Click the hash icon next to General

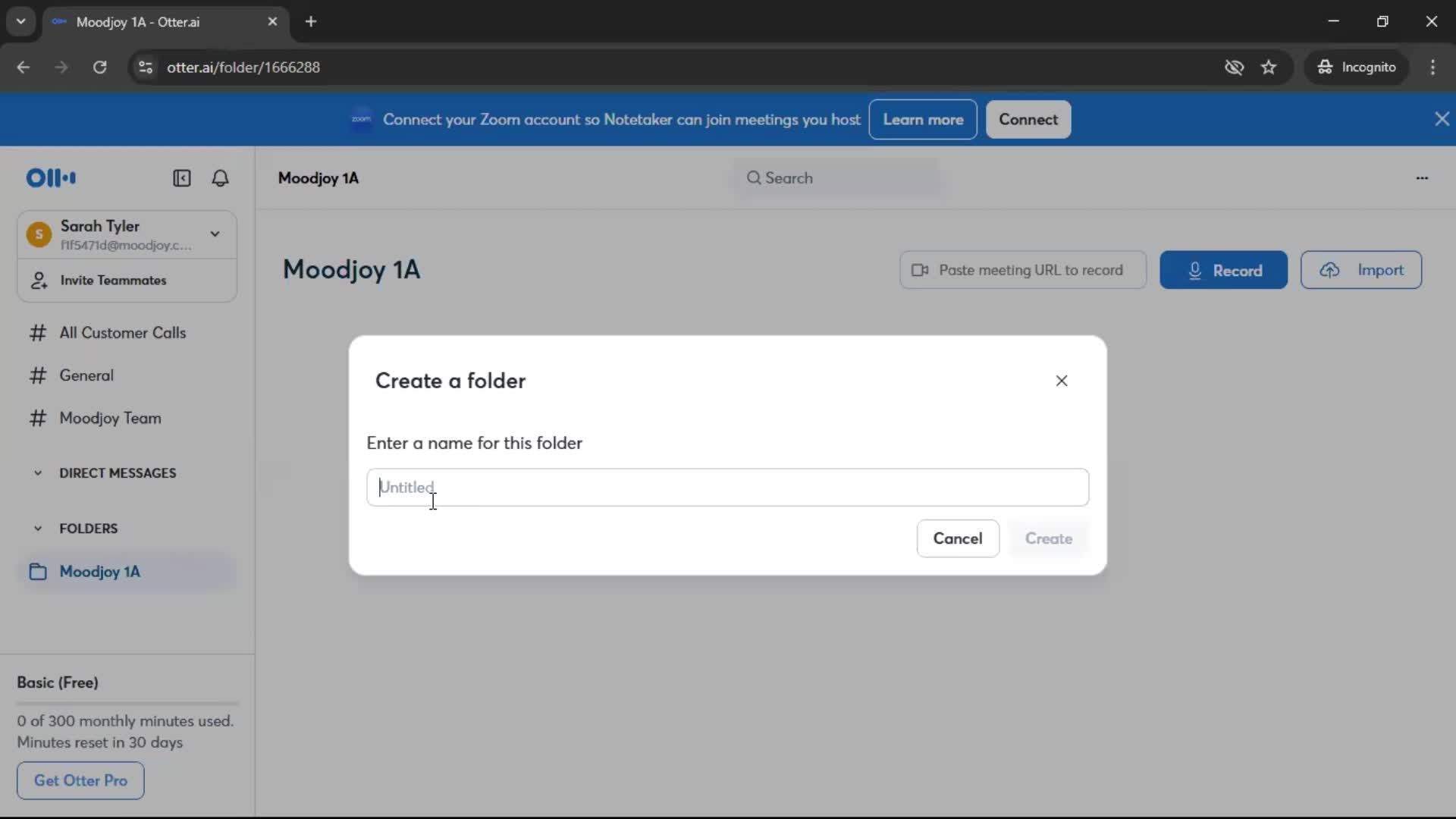pyautogui.click(x=38, y=375)
